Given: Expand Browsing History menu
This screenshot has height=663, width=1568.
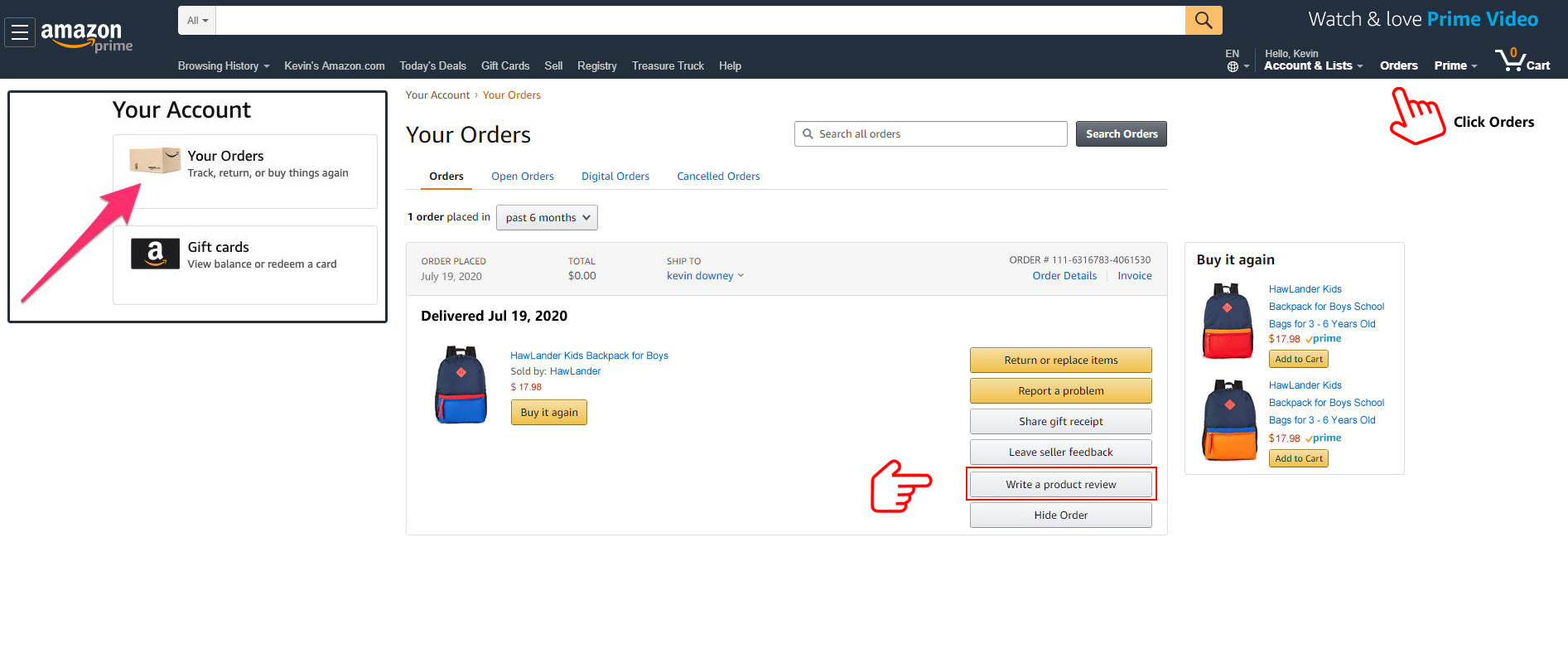Looking at the screenshot, I should click(x=224, y=65).
